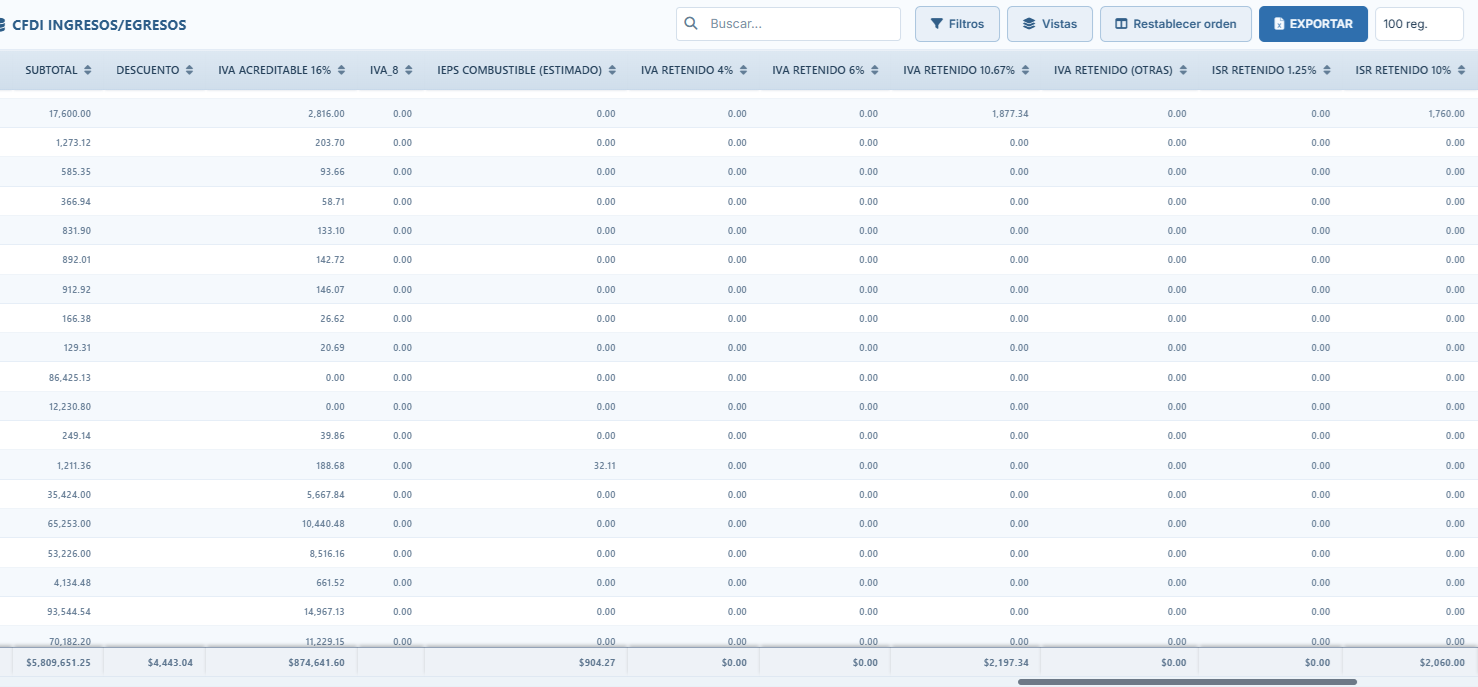The image size is (1478, 687).
Task: Click the IEPS COMBUSTIBLE (ESTIMADO) header label
Action: [x=519, y=70]
